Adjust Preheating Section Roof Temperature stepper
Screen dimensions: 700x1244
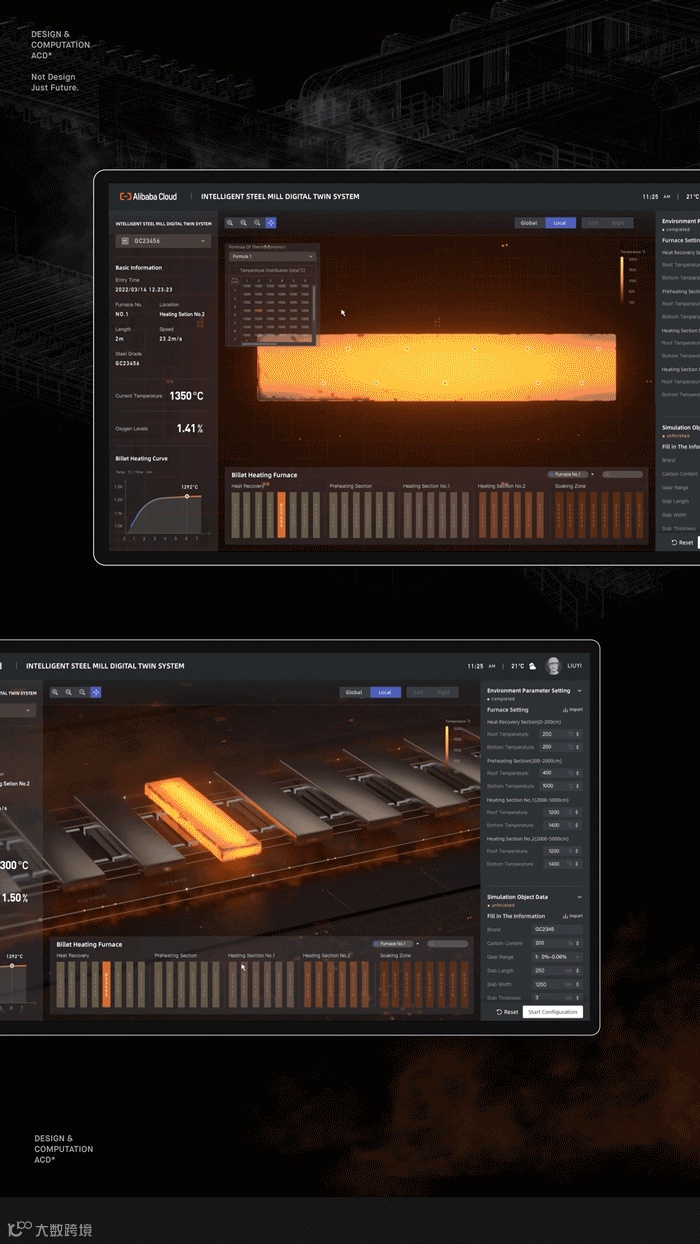(578, 773)
